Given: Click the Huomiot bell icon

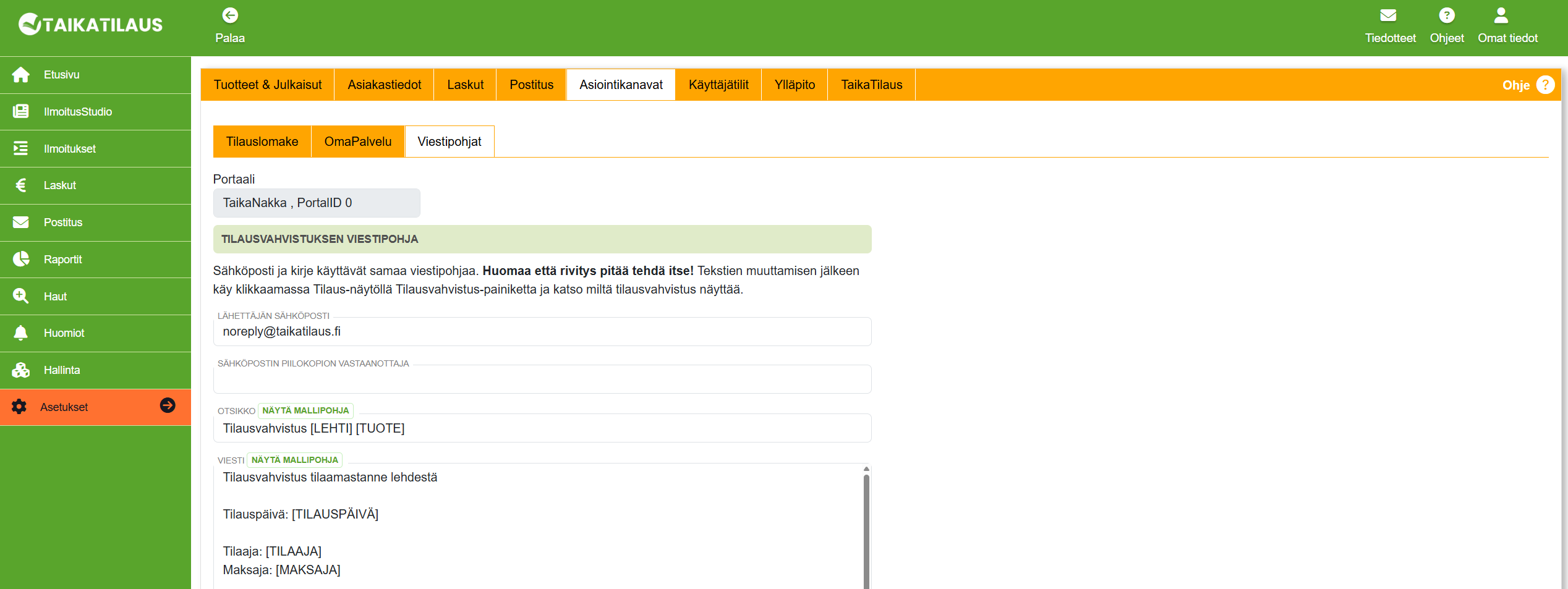Looking at the screenshot, I should tap(20, 333).
